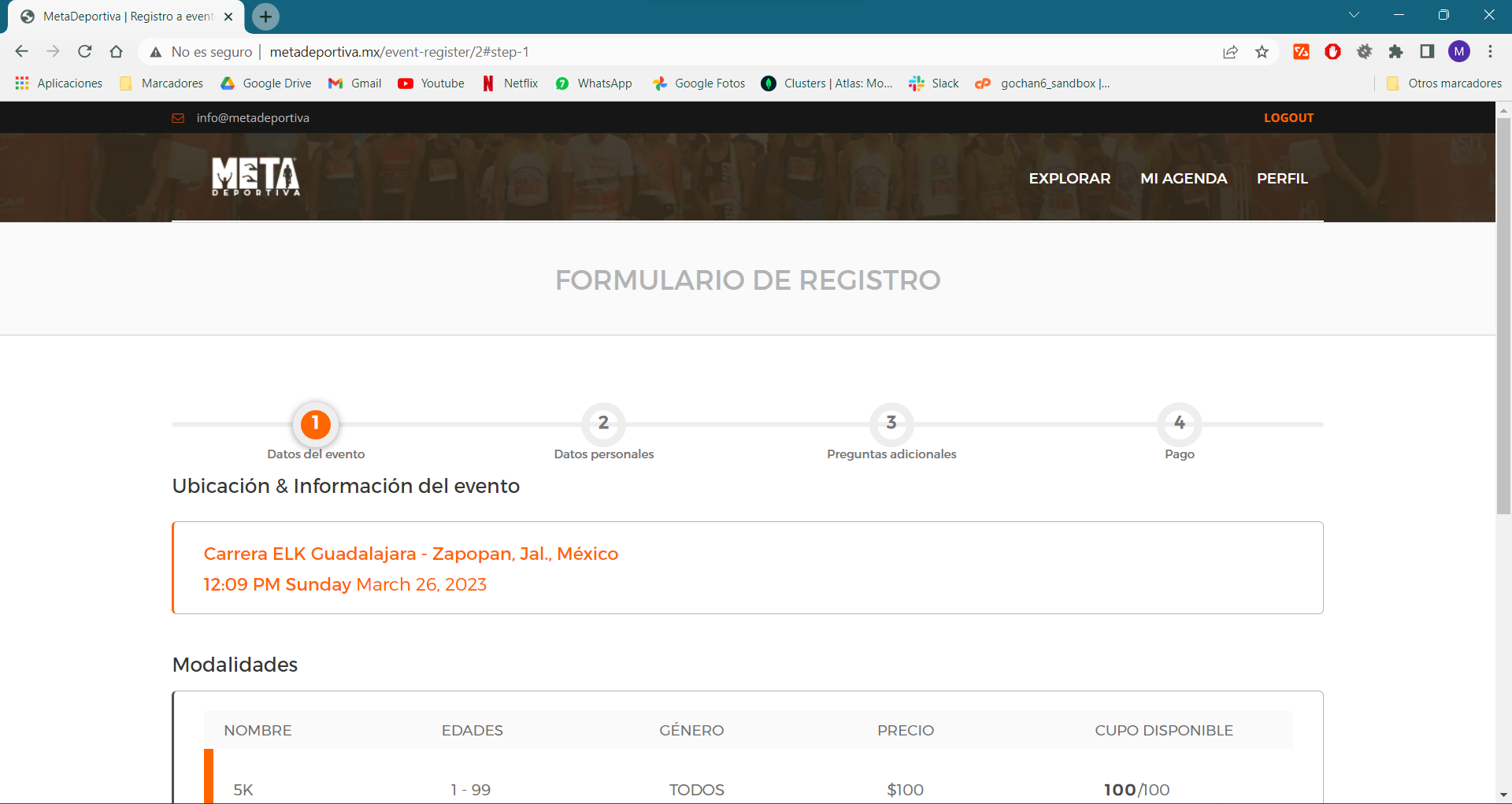Image resolution: width=1512 pixels, height=804 pixels.
Task: Click the TODOS gender cell
Action: click(x=696, y=790)
